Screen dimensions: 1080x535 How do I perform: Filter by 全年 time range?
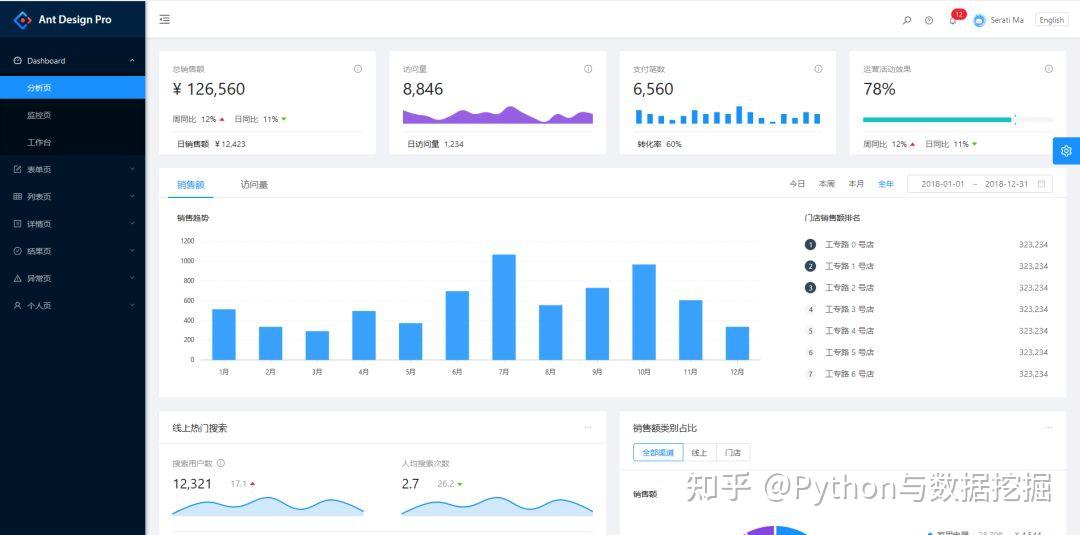886,184
